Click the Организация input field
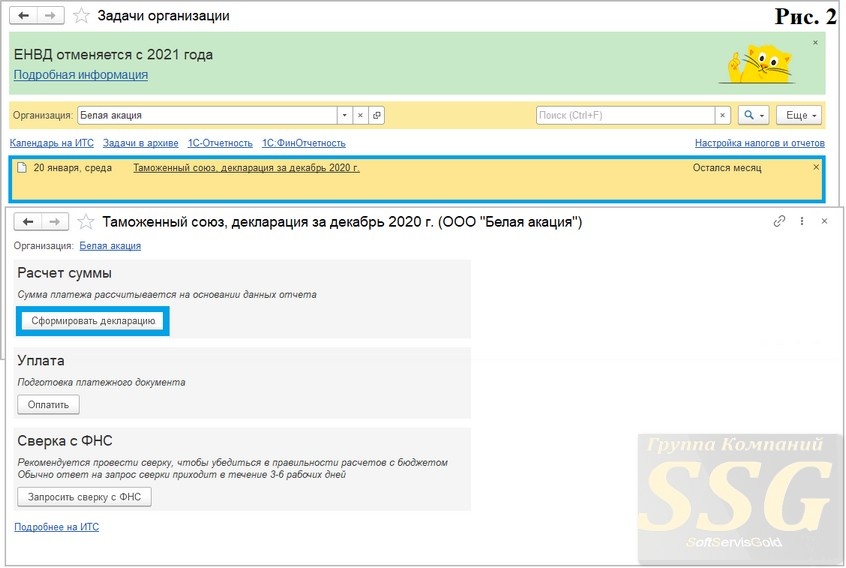The height and width of the screenshot is (568, 846). (207, 115)
